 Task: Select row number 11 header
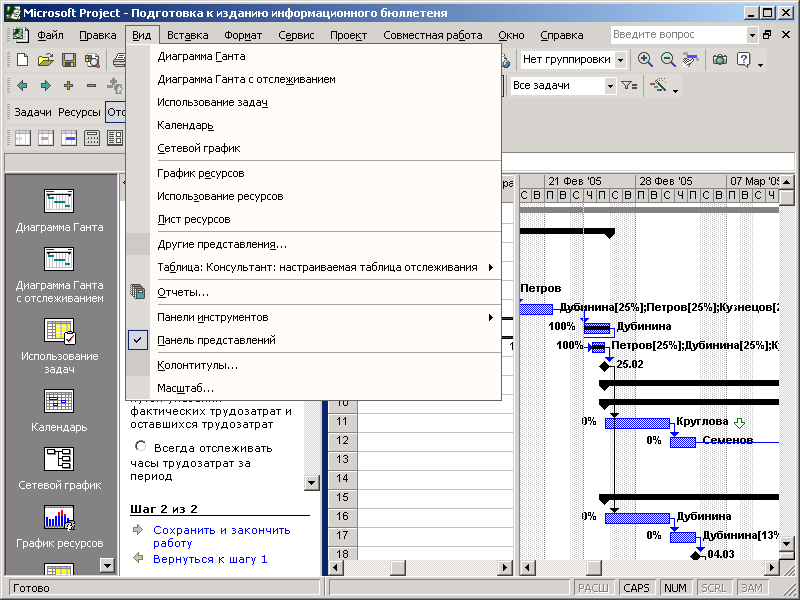(342, 421)
